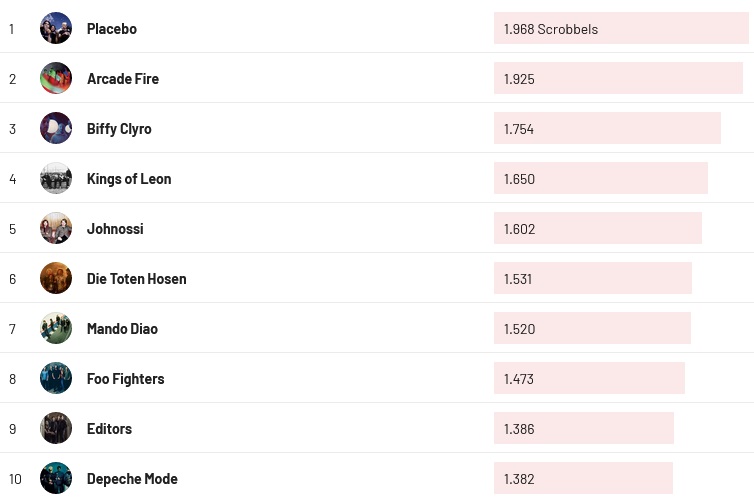The height and width of the screenshot is (499, 754).
Task: Select Kings of Leon's round avatar
Action: pos(56,178)
